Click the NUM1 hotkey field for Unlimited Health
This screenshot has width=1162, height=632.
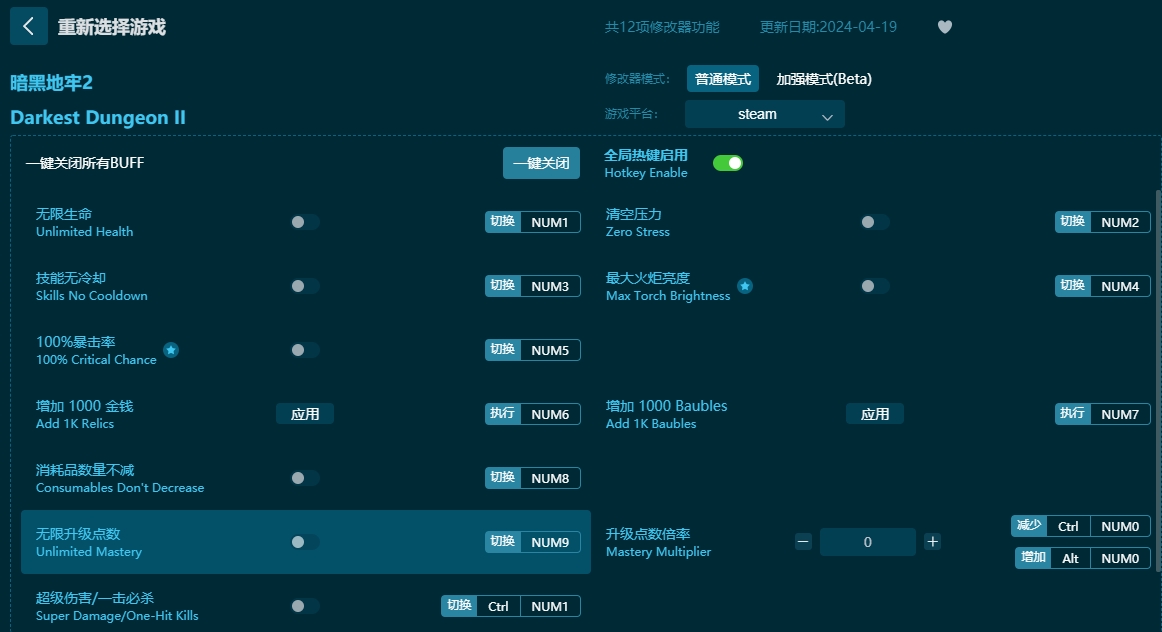(550, 222)
